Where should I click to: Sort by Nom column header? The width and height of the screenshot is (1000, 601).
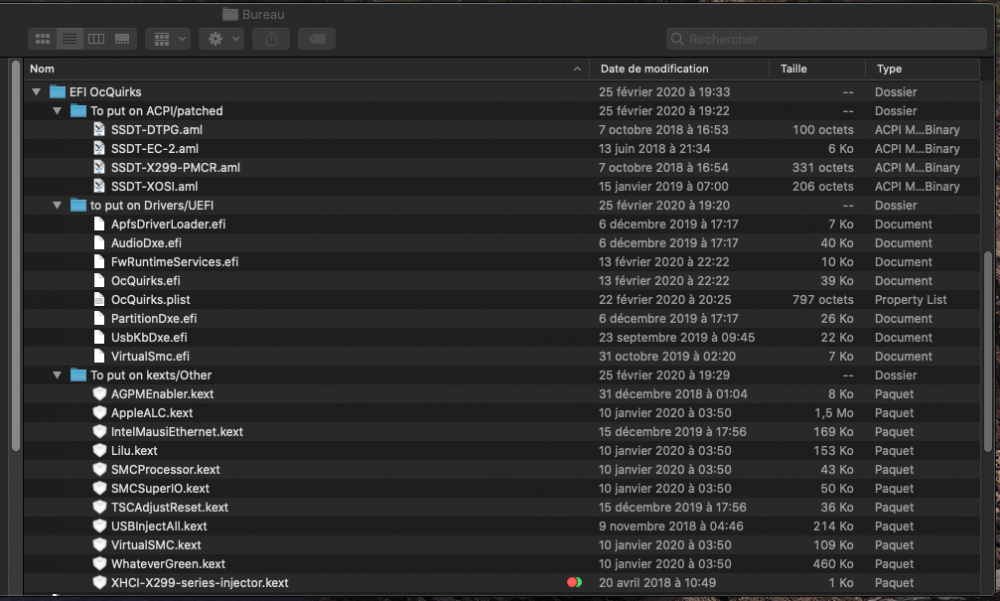coord(42,68)
